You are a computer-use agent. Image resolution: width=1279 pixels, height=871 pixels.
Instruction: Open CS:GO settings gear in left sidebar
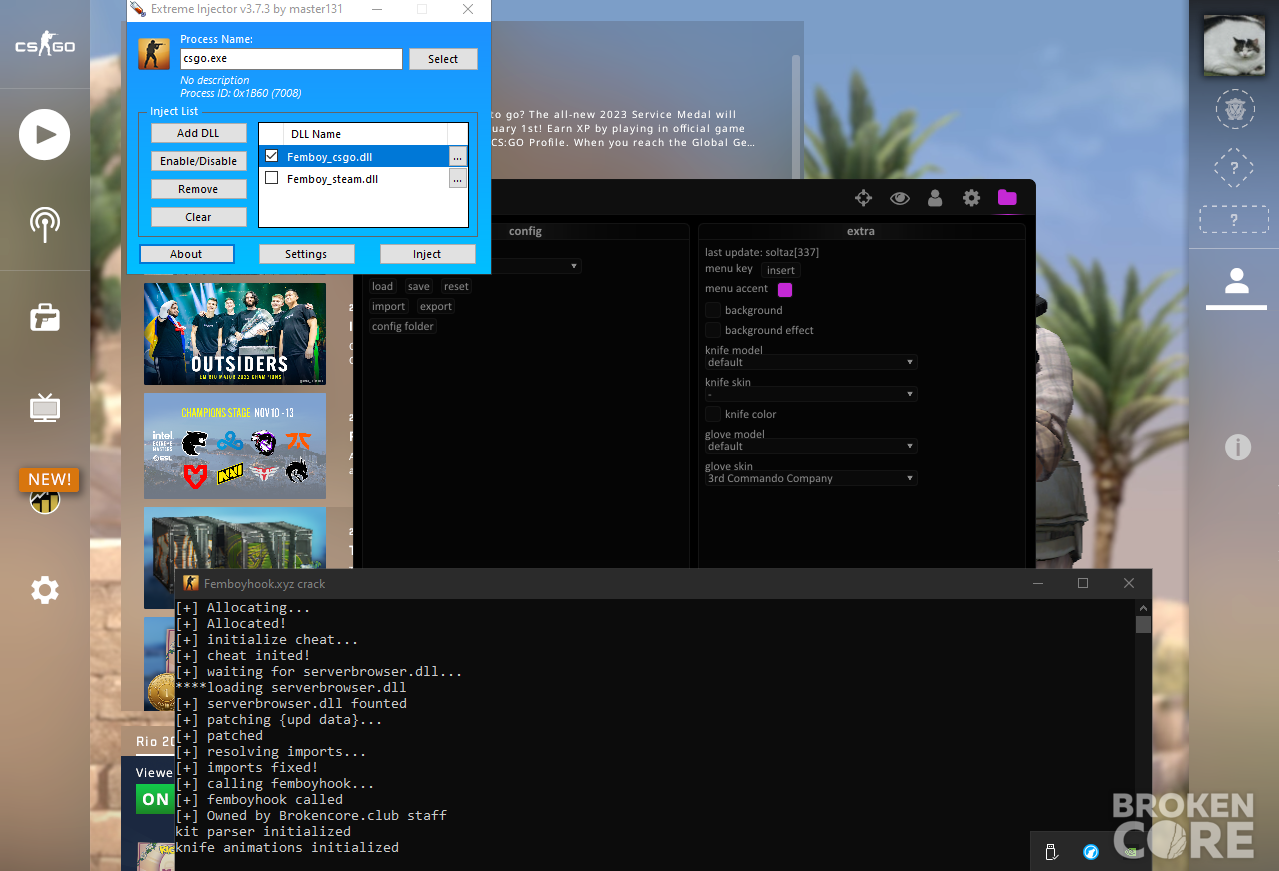tap(44, 590)
